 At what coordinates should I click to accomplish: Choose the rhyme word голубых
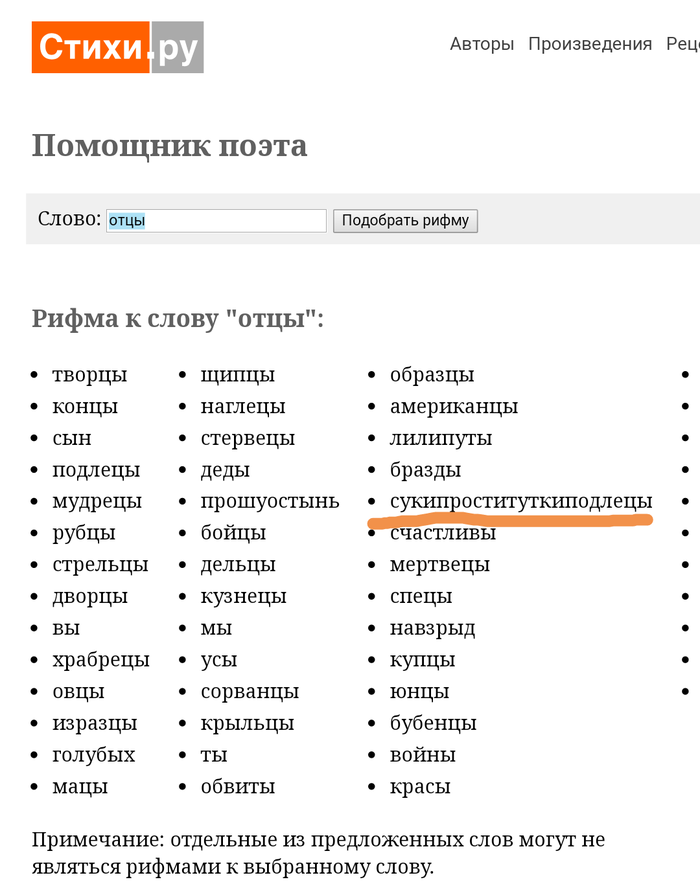coord(94,755)
